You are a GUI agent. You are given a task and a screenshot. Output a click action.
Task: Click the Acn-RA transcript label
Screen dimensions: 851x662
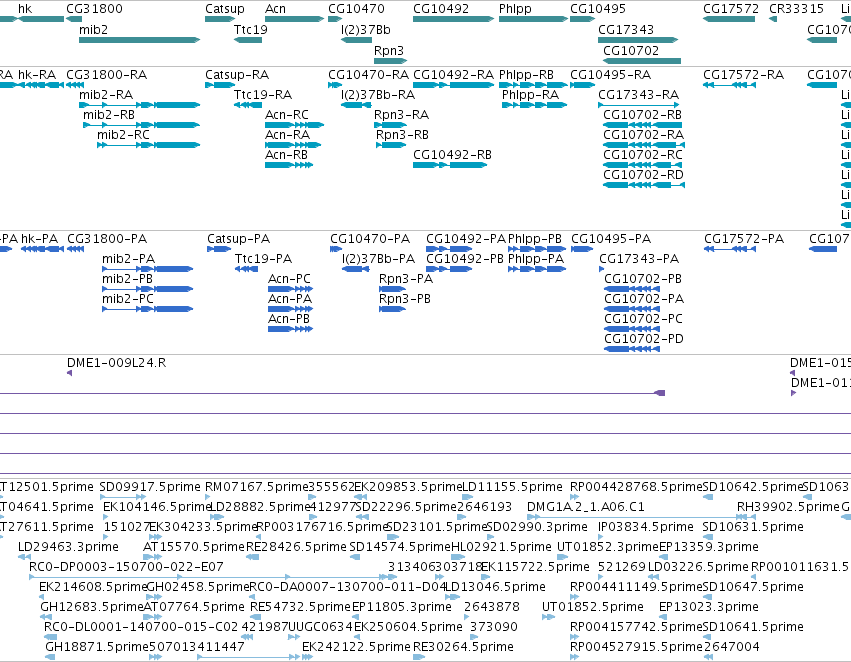[287, 135]
